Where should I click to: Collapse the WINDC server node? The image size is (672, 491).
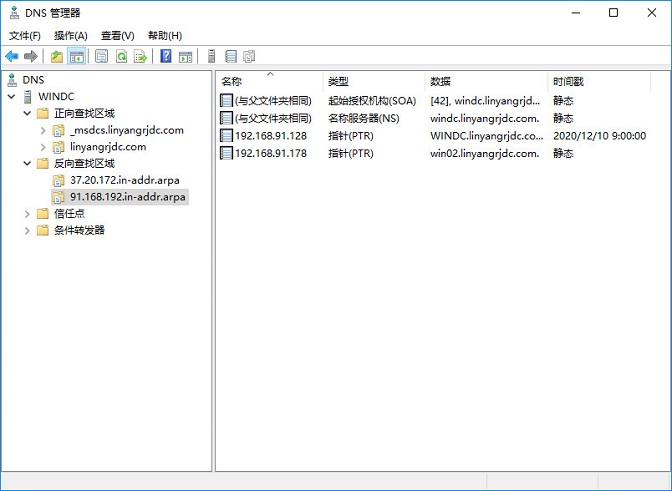click(x=12, y=96)
